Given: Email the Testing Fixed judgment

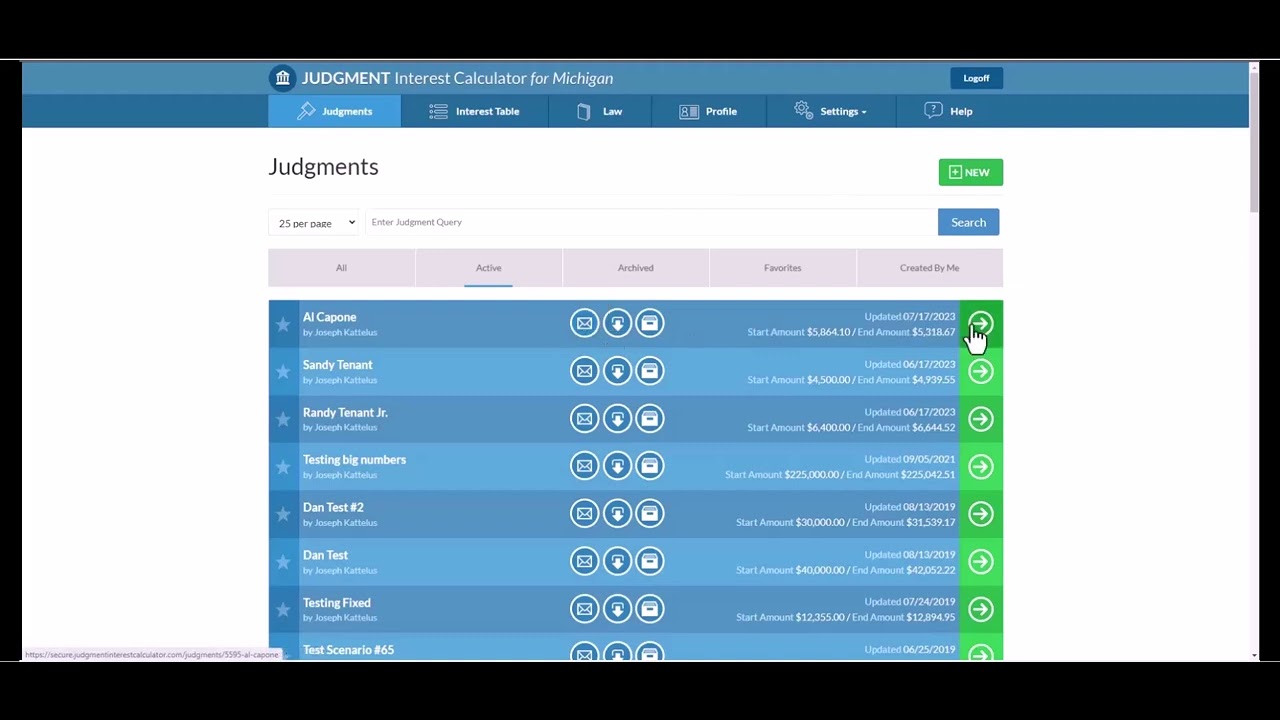Looking at the screenshot, I should 585,608.
